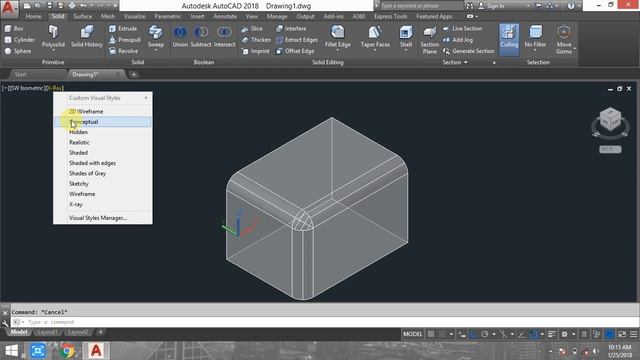The image size is (640, 360).
Task: Click the ViewCube in the viewport
Action: pos(610,120)
